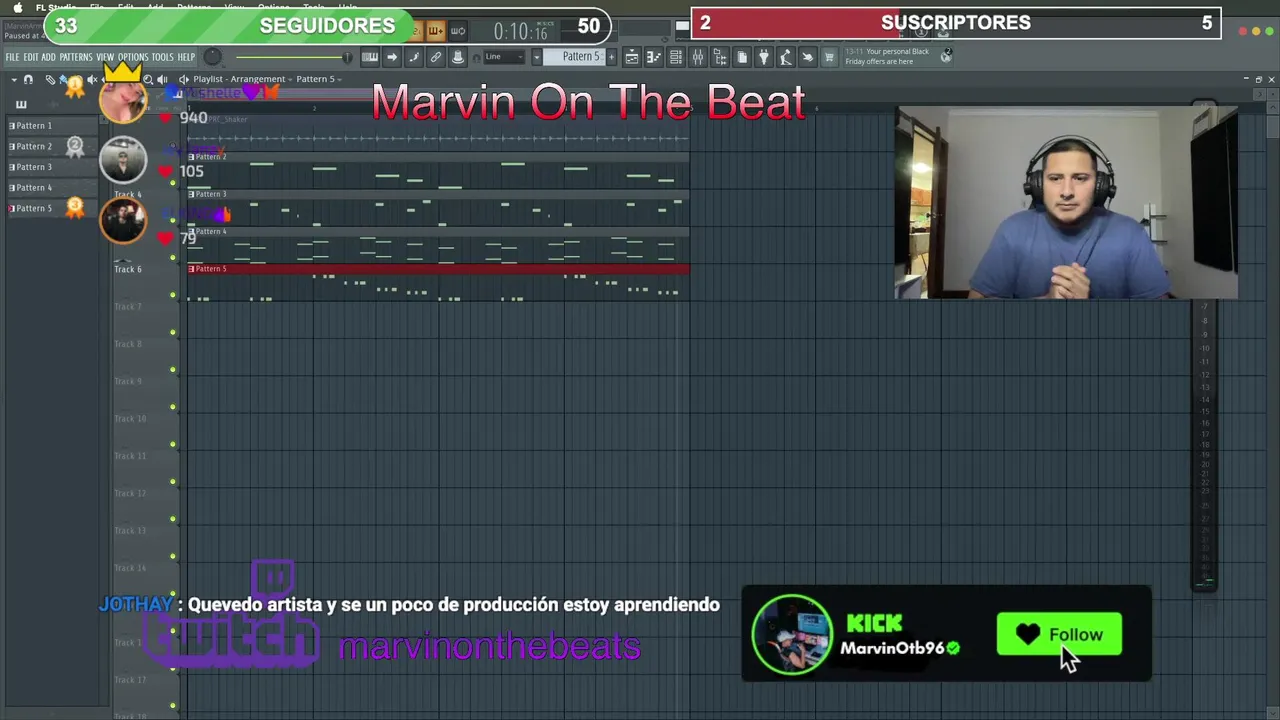1280x720 pixels.
Task: Select the link chain toolbar icon
Action: [436, 57]
